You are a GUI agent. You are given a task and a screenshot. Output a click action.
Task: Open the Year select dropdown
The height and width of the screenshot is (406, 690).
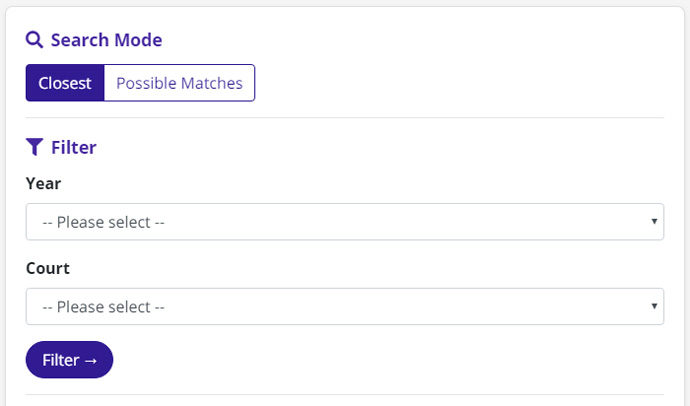point(345,222)
